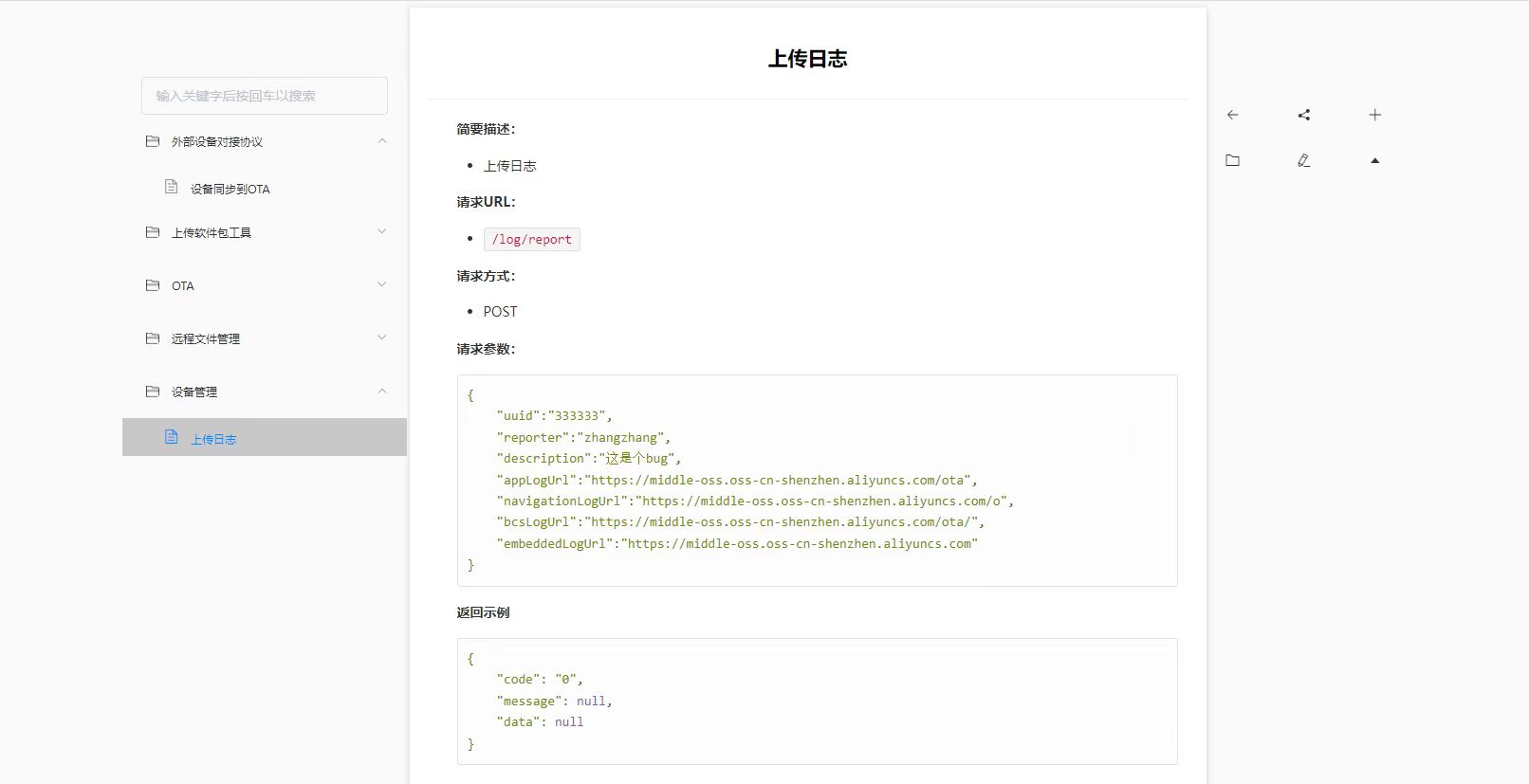The height and width of the screenshot is (784, 1529).
Task: Click the plus icon to add page
Action: point(1375,115)
